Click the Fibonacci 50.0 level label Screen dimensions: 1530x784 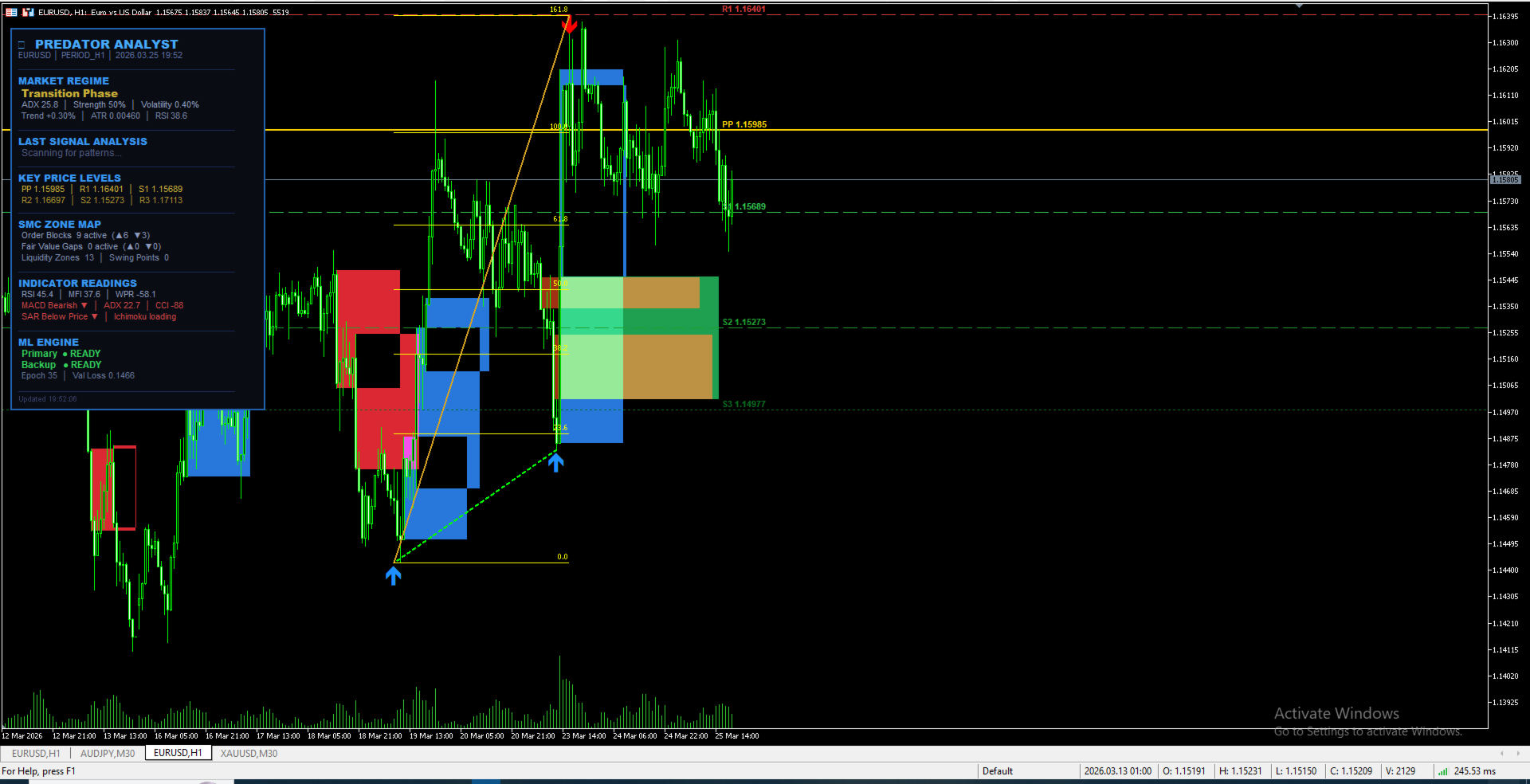560,284
